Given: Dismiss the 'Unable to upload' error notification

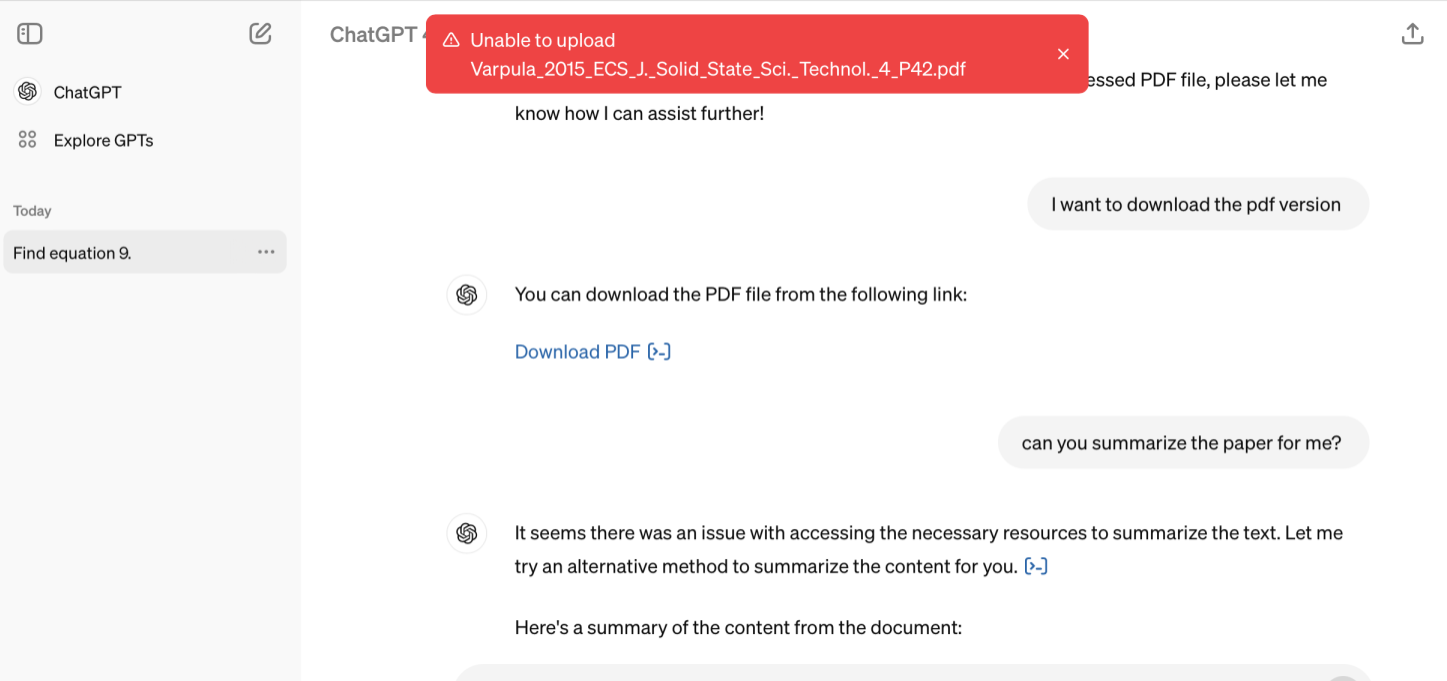Looking at the screenshot, I should (1063, 54).
